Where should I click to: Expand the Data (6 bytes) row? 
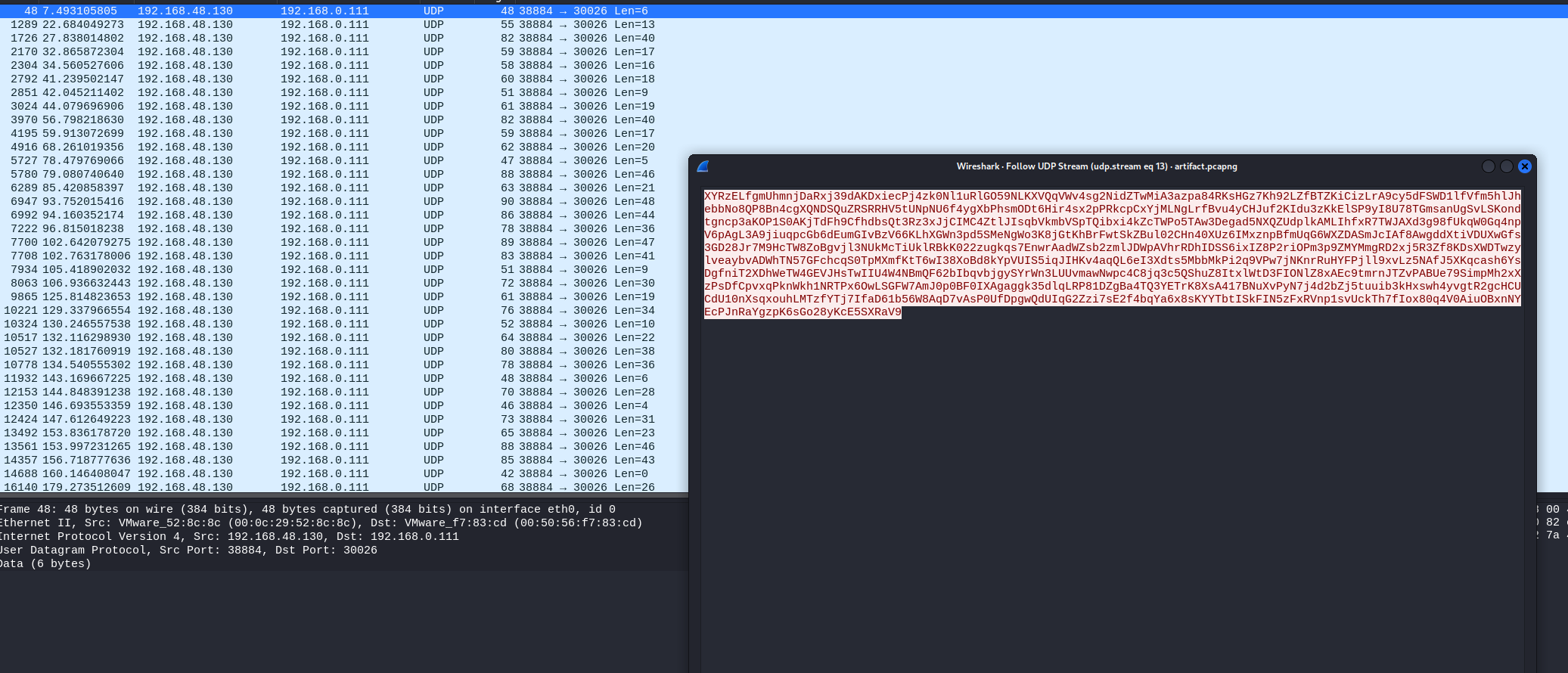coord(344,564)
